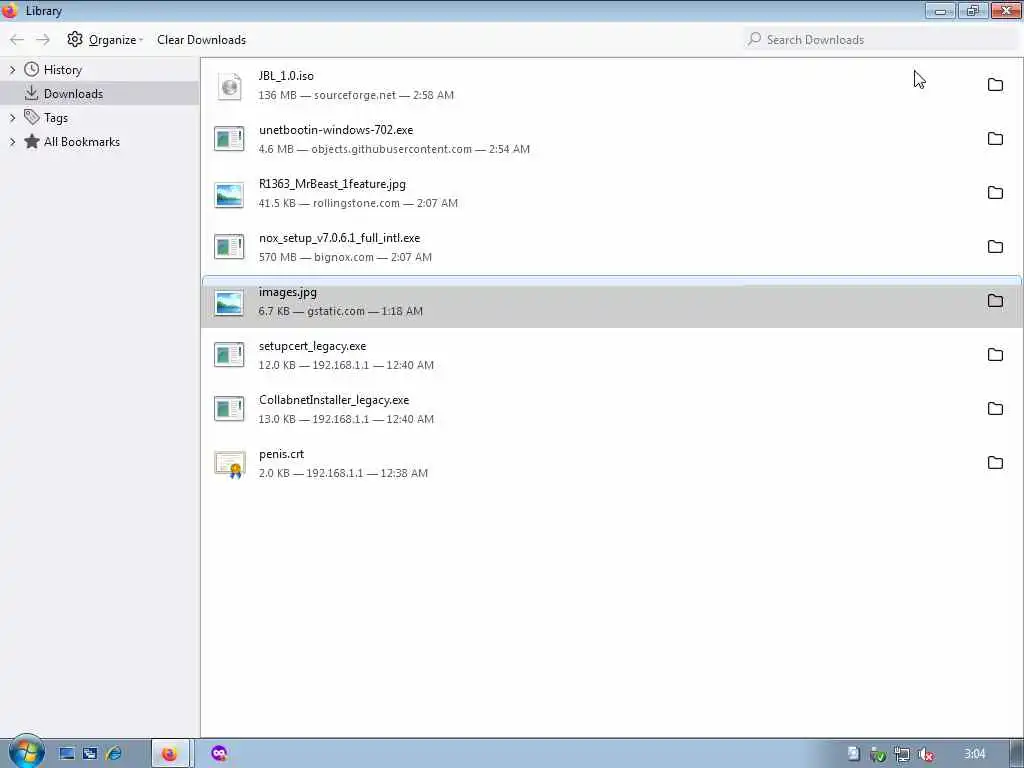Click the exe icon of setupcert_legacy.exe
This screenshot has height=768, width=1024.
pyautogui.click(x=229, y=355)
